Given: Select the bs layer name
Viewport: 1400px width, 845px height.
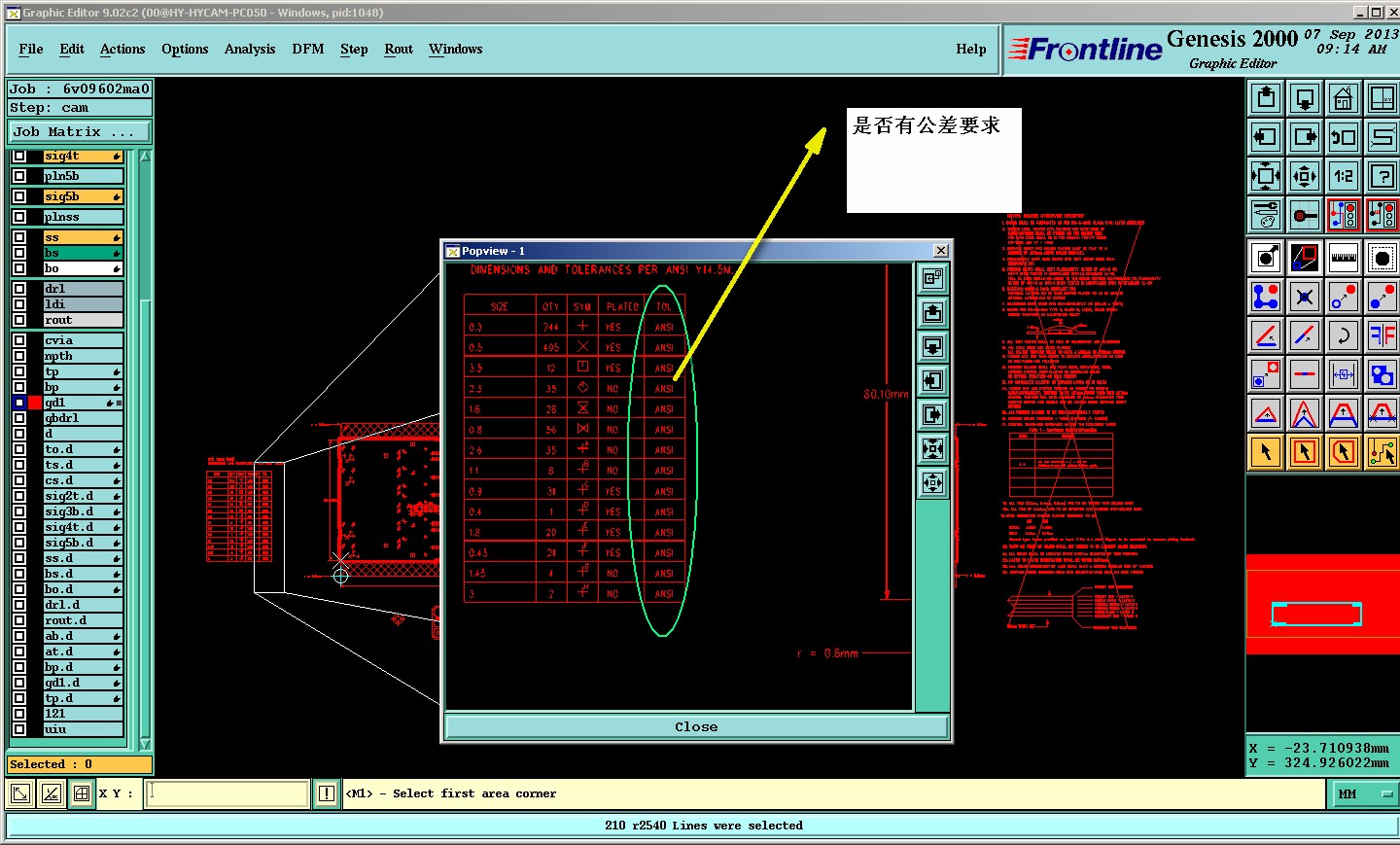Looking at the screenshot, I should (83, 253).
